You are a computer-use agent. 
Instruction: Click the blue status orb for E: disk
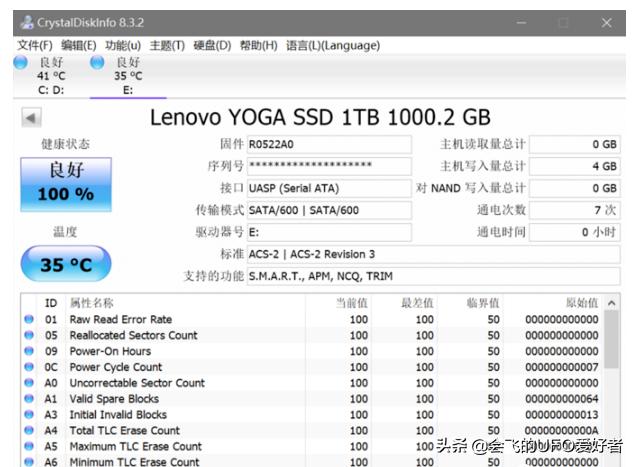click(97, 62)
